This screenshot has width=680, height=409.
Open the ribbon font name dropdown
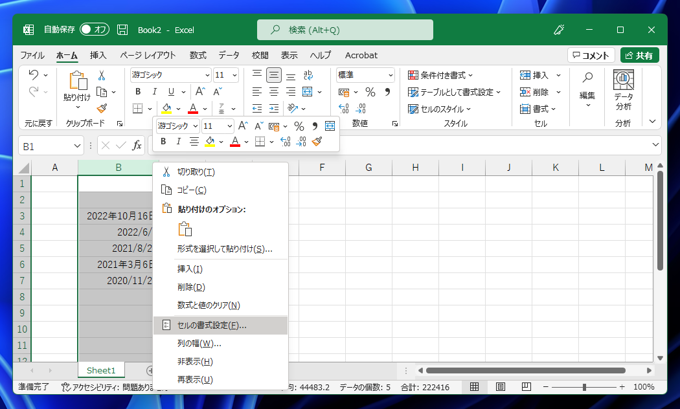point(207,75)
